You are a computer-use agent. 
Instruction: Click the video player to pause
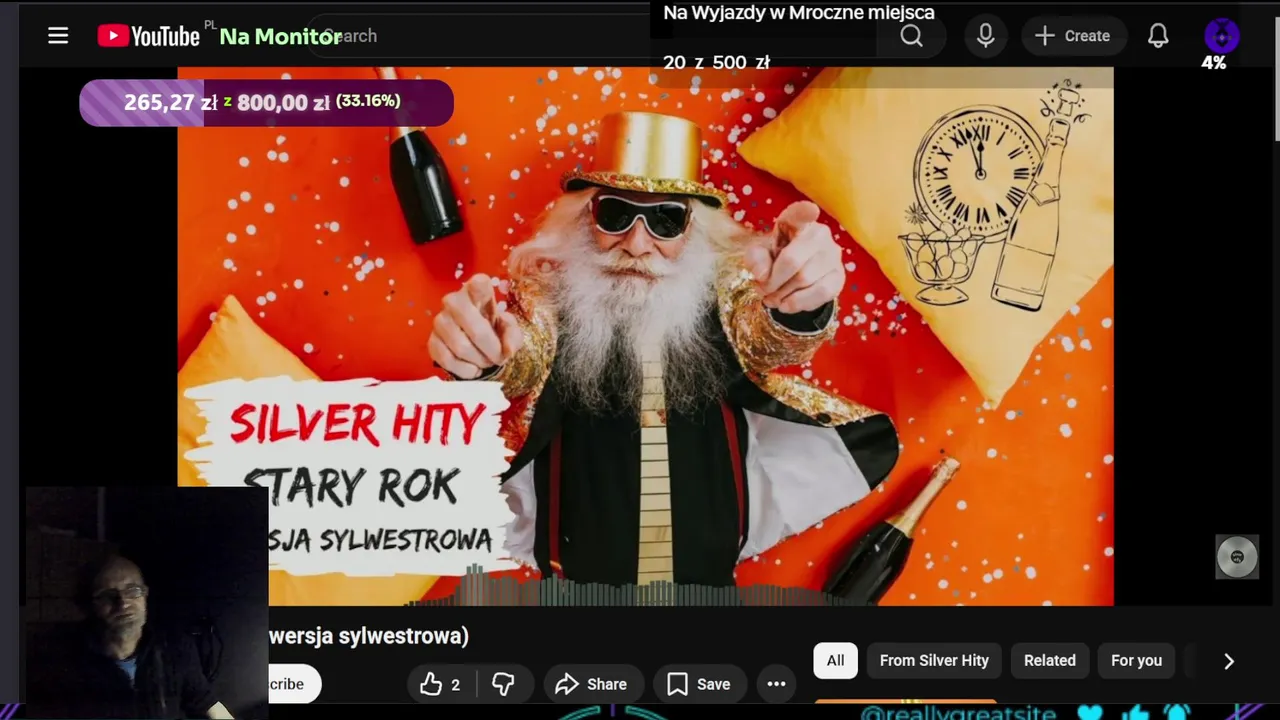pyautogui.click(x=645, y=336)
